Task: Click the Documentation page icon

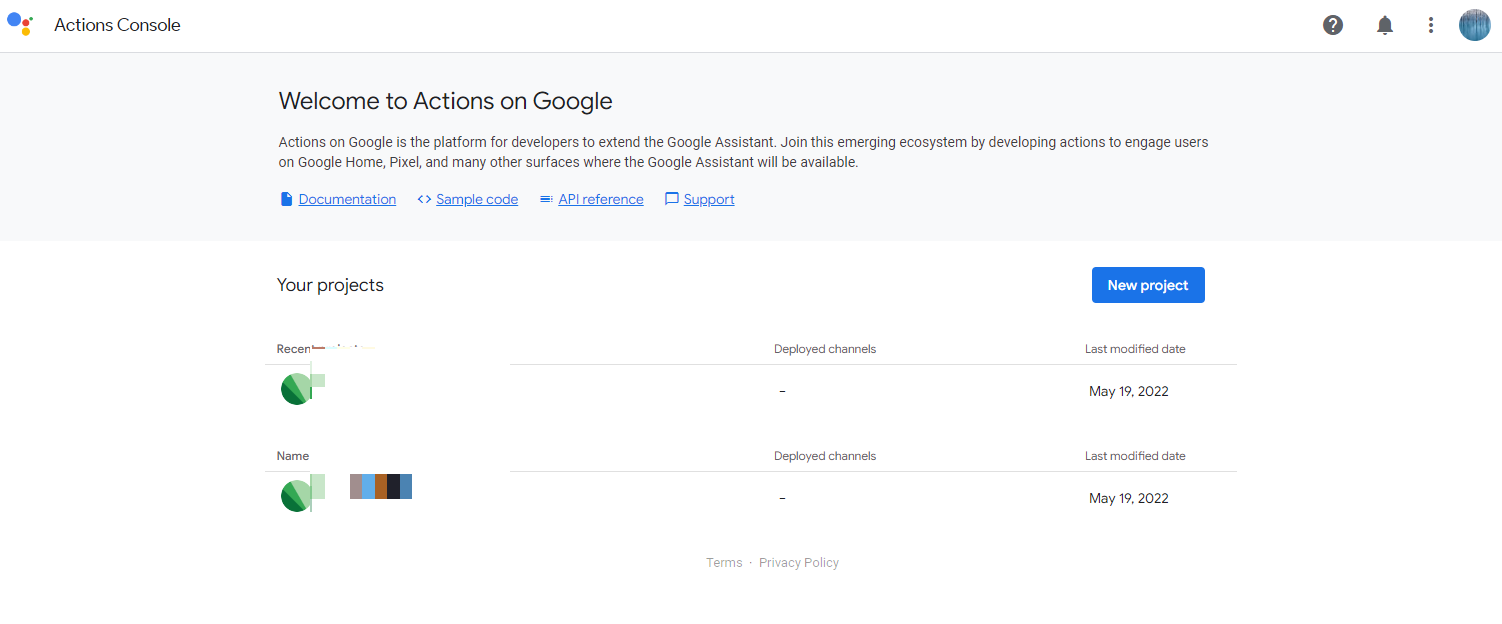Action: point(287,199)
